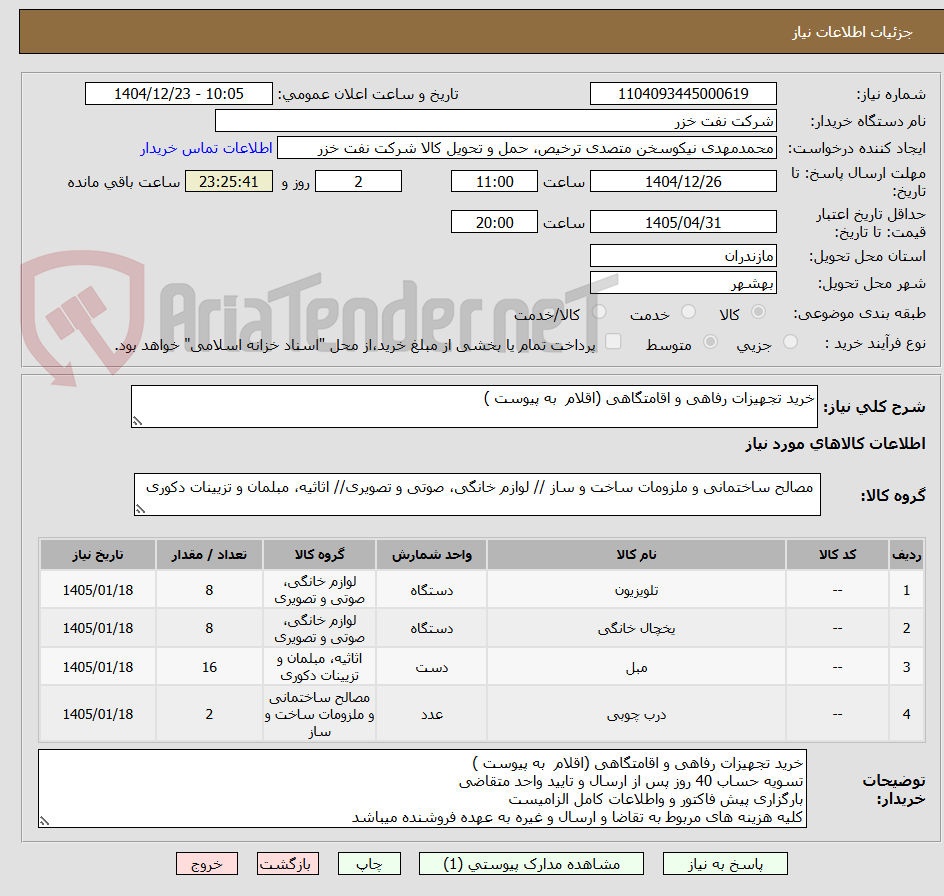Select the کالا radio button
944x896 pixels.
[x=759, y=311]
